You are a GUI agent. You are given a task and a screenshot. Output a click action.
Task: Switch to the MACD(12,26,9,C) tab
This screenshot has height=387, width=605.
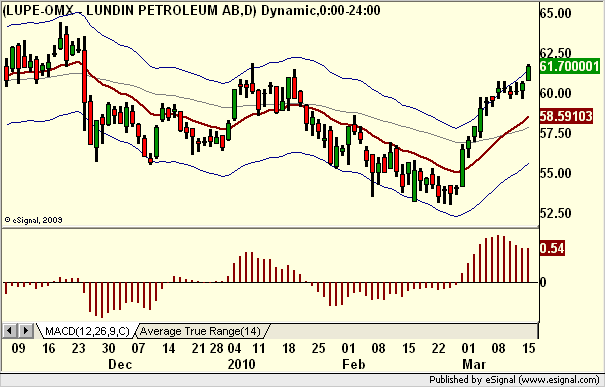87,331
